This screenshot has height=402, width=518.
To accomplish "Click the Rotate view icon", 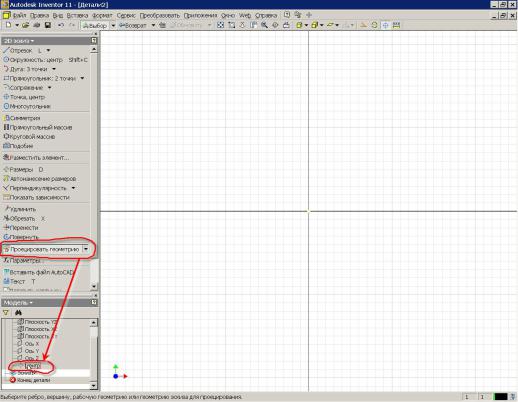I will pyautogui.click(x=275, y=25).
